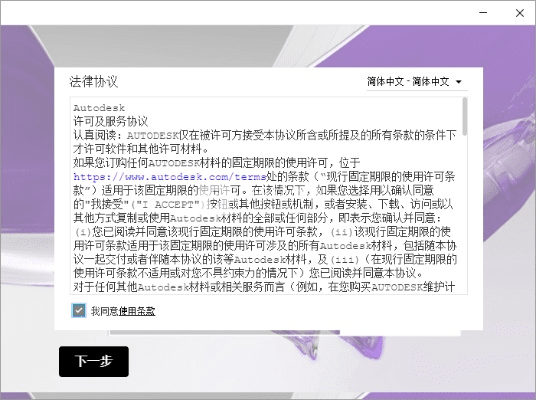Open the 简体中文 language dropdown
The width and height of the screenshot is (536, 400).
[417, 82]
